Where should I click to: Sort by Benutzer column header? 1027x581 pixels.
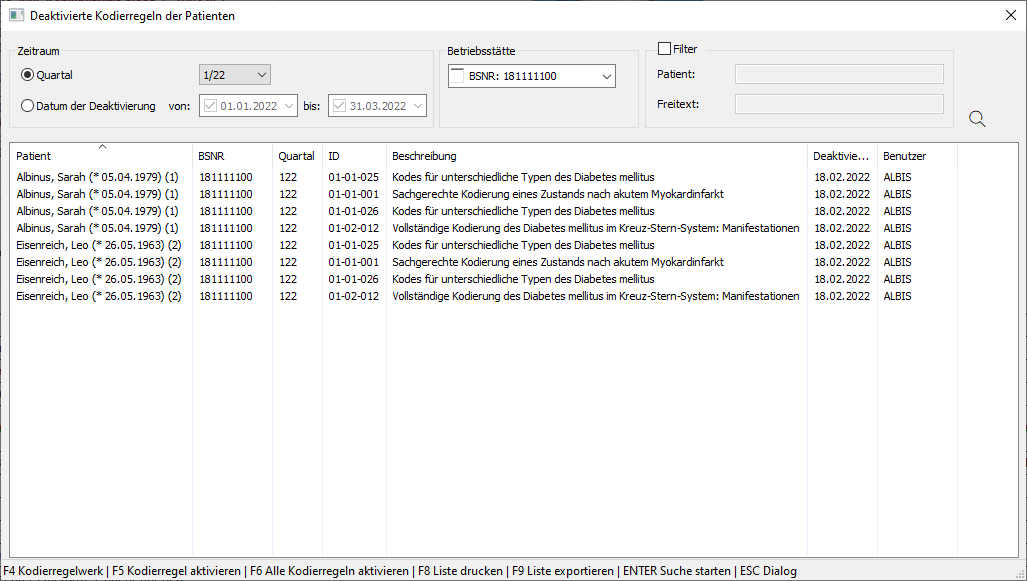(917, 156)
